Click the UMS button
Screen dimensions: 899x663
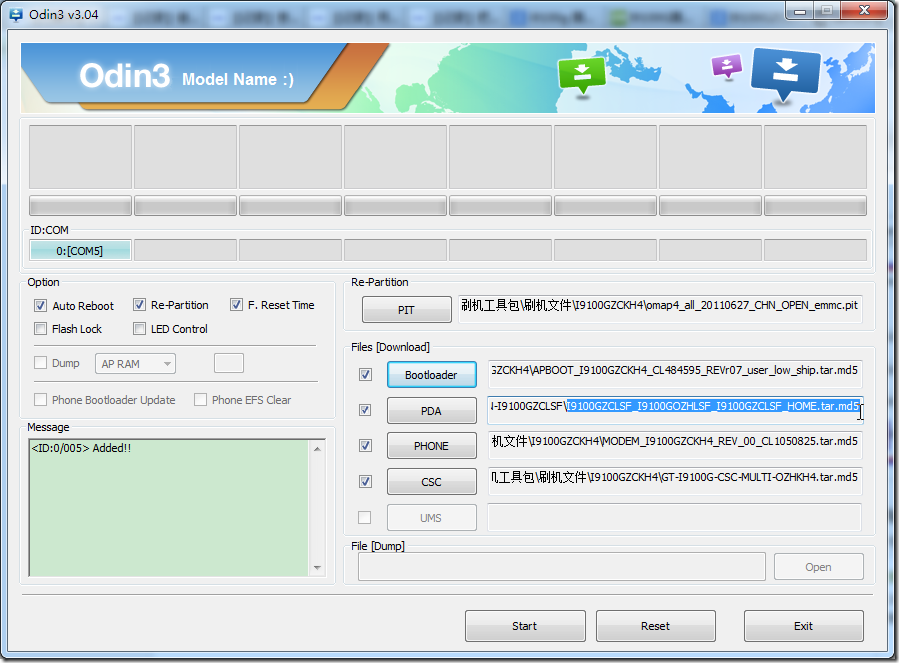coord(432,518)
